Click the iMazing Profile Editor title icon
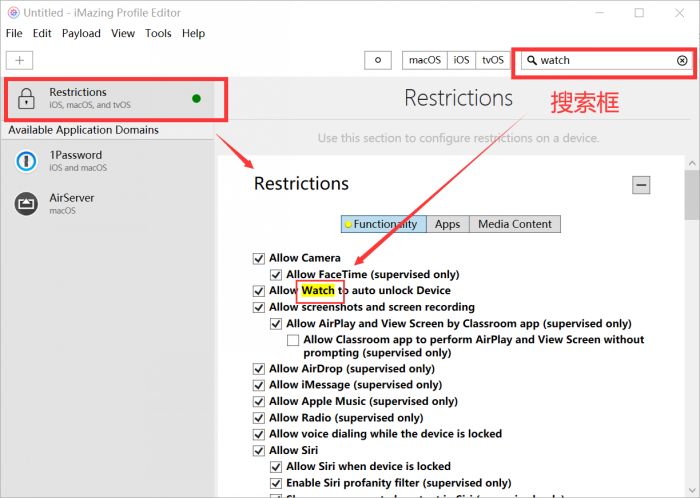The height and width of the screenshot is (498, 700). [13, 12]
